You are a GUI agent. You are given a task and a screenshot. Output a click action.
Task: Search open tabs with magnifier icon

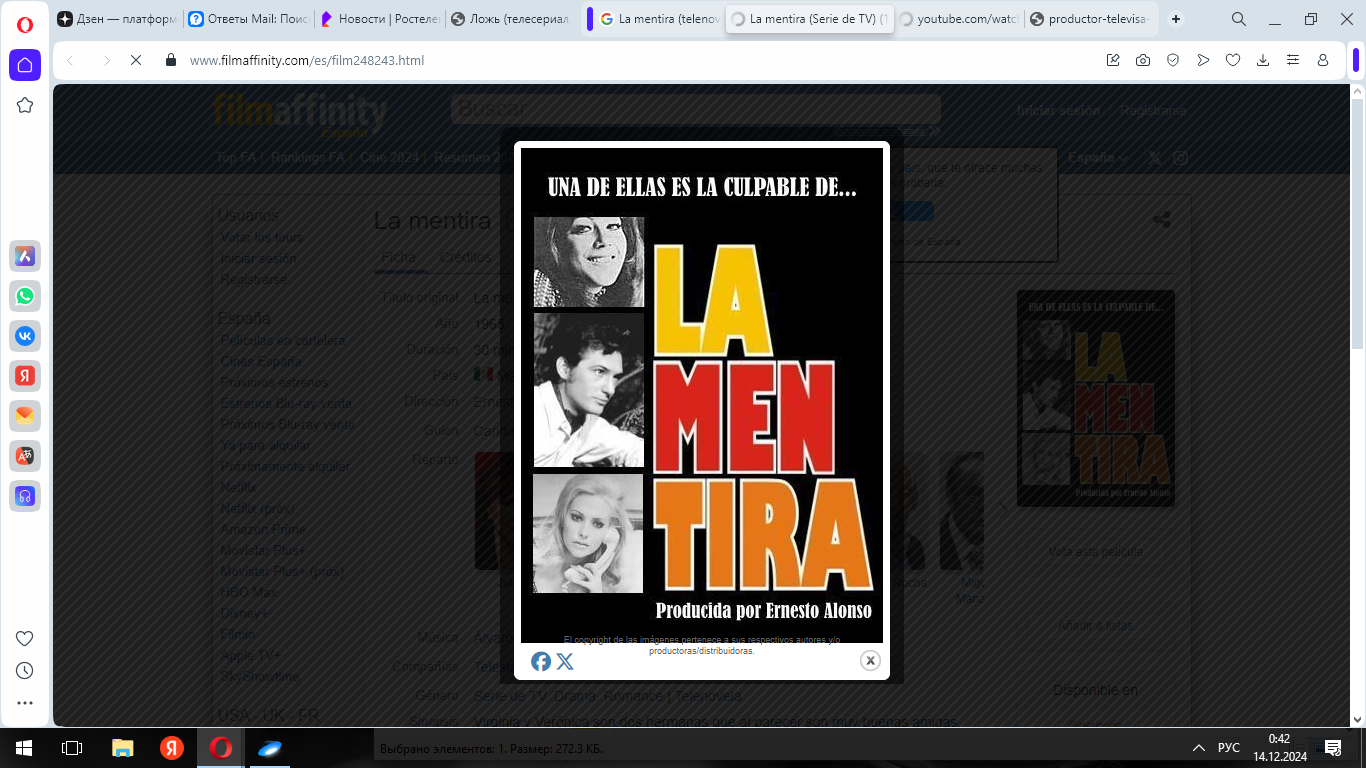1239,19
